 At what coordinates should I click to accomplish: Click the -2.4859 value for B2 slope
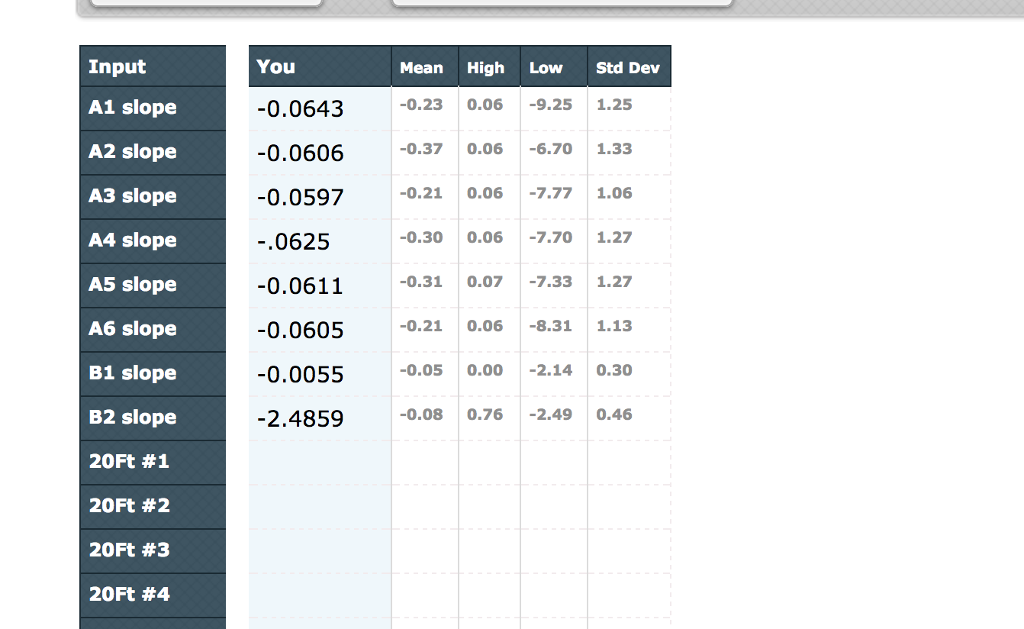click(x=300, y=417)
